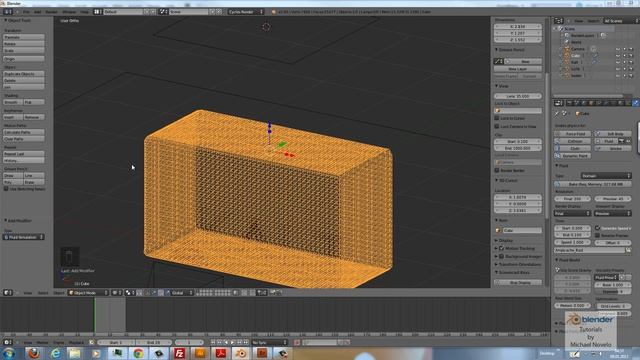
Task: Toggle Reverse Frames checkbox
Action: pos(598,235)
